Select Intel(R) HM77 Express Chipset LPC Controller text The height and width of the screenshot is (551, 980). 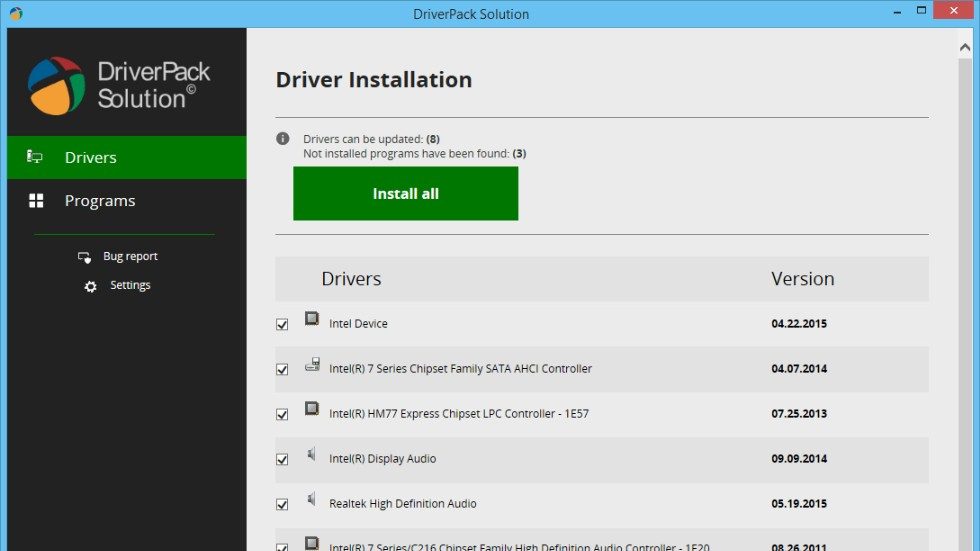[x=459, y=414]
